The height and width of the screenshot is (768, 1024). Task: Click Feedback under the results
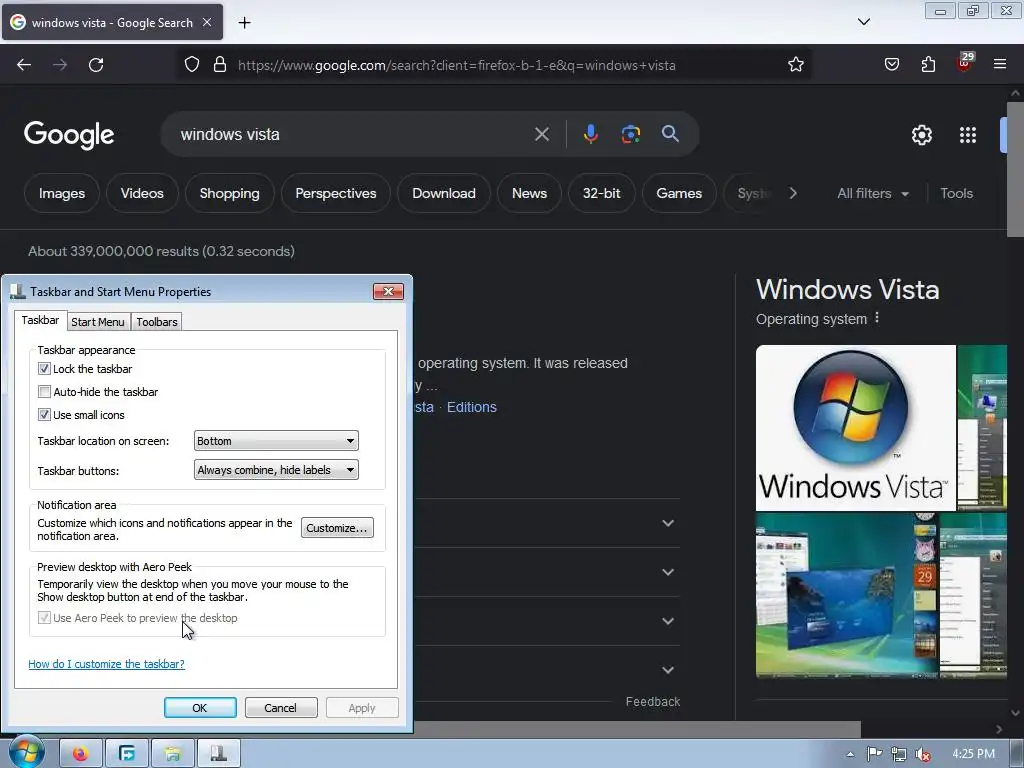point(652,701)
